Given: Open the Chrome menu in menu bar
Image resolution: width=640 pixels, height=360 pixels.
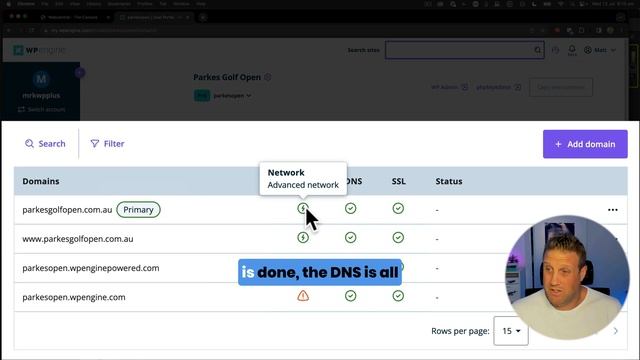Looking at the screenshot, I should (26, 4).
